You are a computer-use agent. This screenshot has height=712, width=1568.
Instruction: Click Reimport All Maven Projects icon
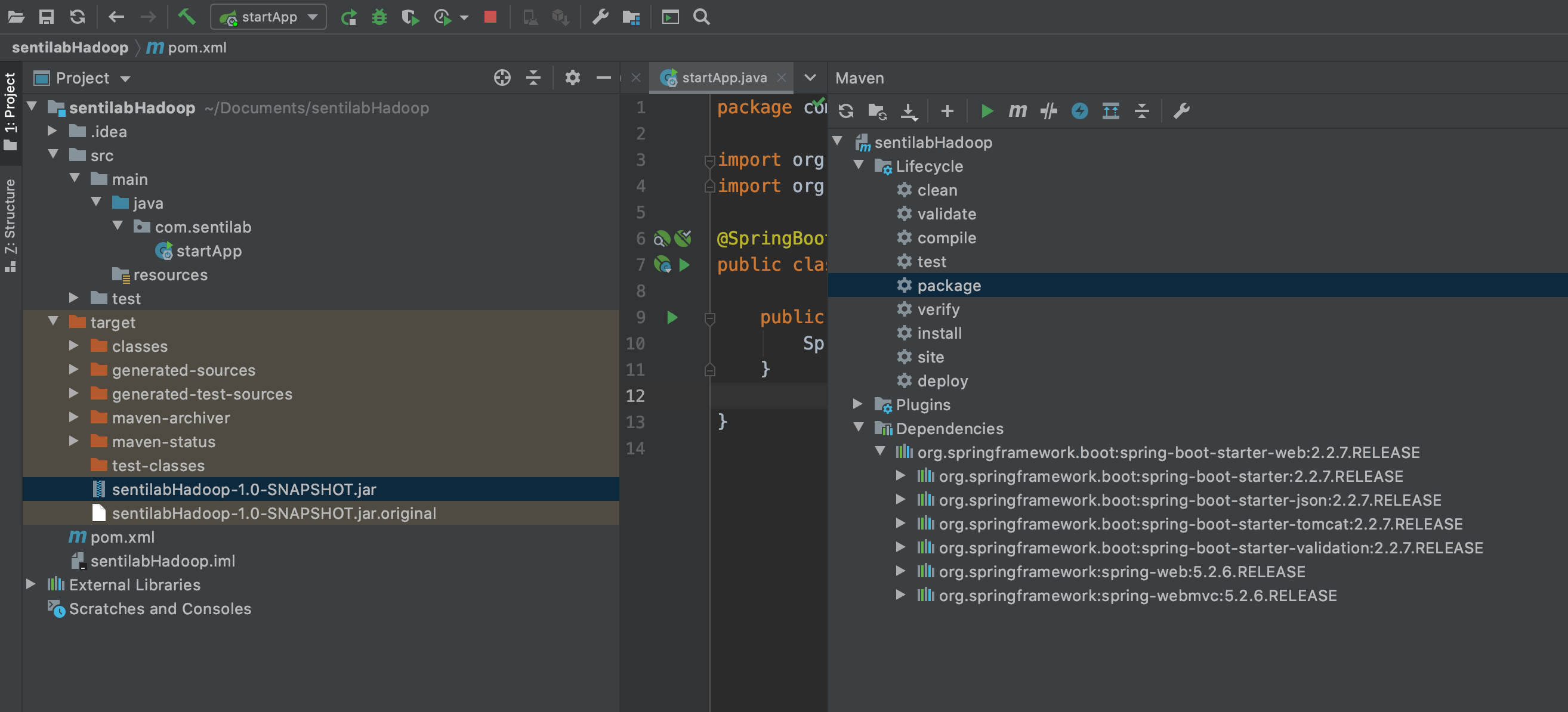[x=845, y=111]
